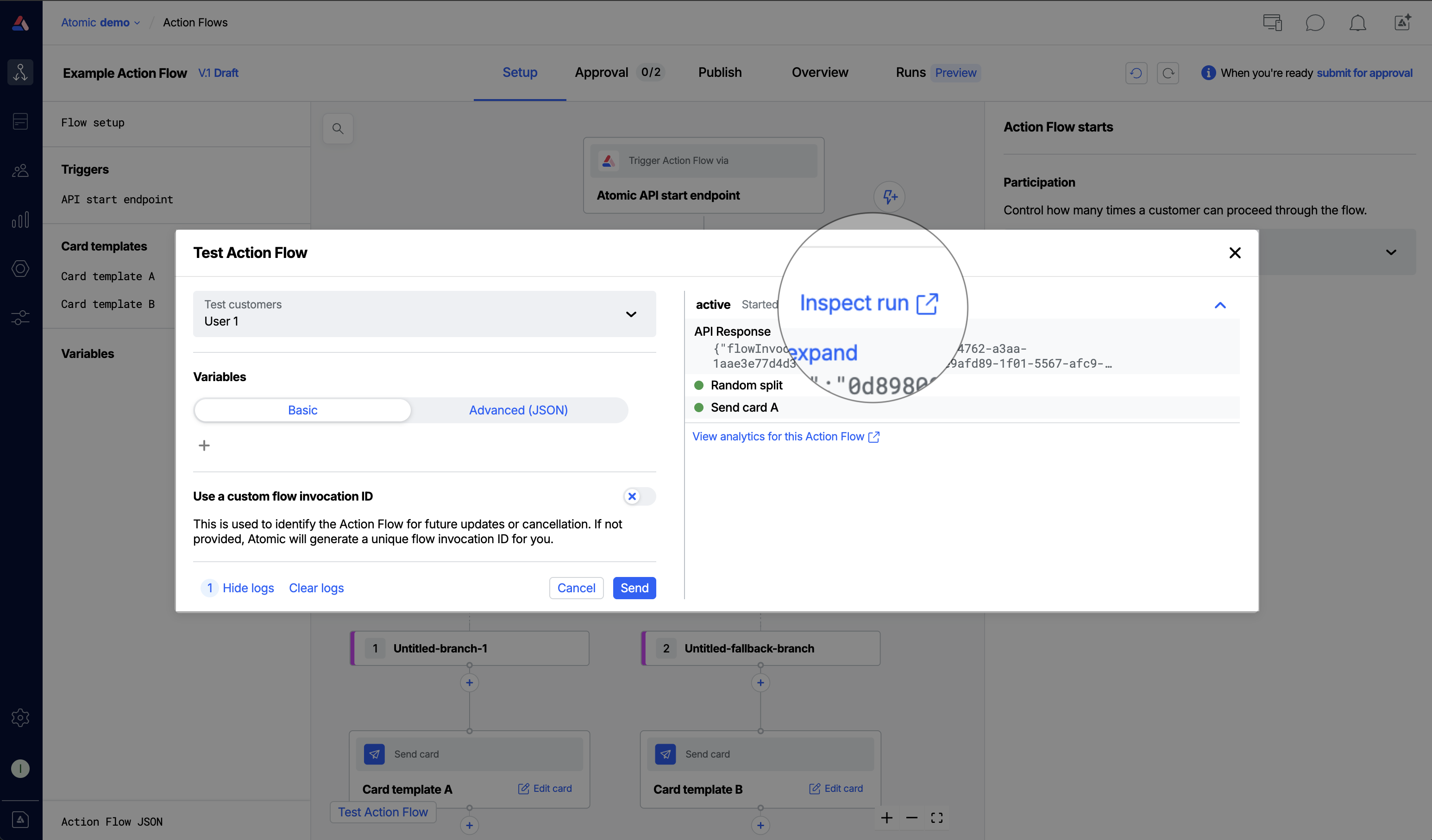
Task: Select the Basic variables option
Action: click(302, 410)
